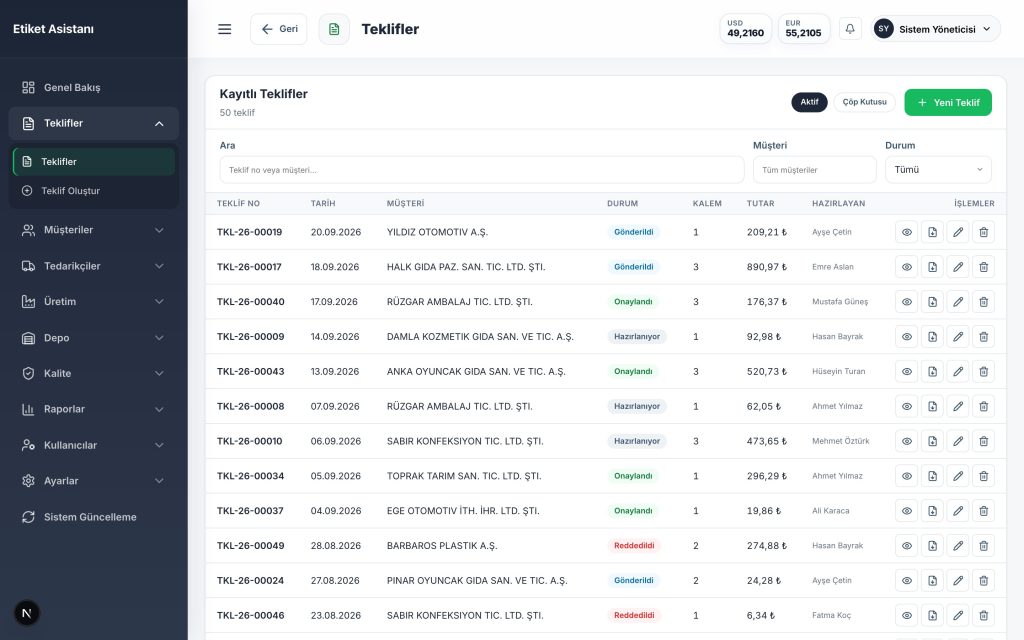Toggle the hamburger sidebar menu icon

coord(225,29)
